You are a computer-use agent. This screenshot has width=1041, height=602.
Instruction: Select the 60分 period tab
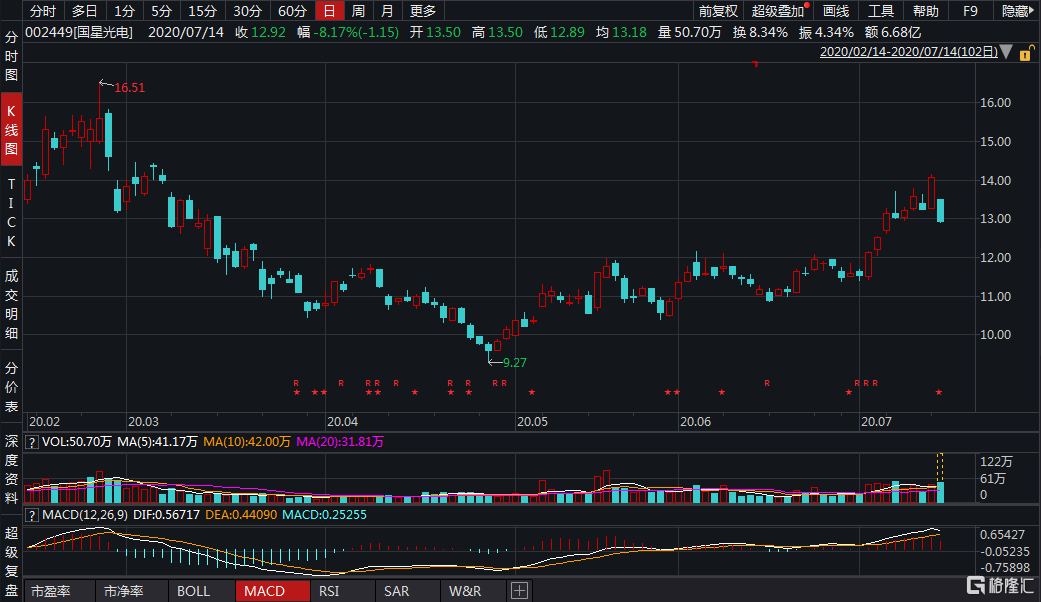(292, 11)
